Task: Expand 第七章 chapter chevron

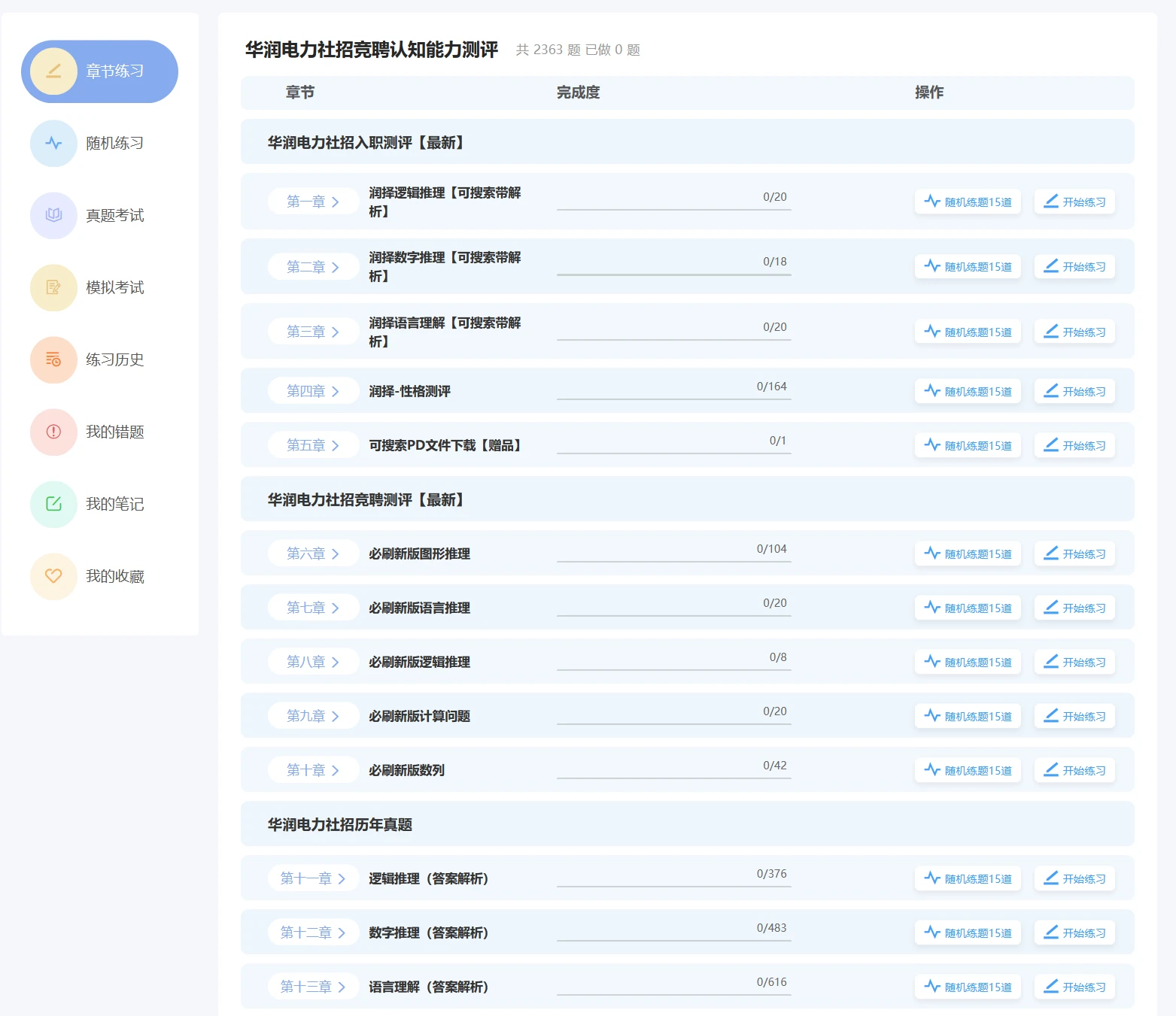Action: click(x=335, y=608)
